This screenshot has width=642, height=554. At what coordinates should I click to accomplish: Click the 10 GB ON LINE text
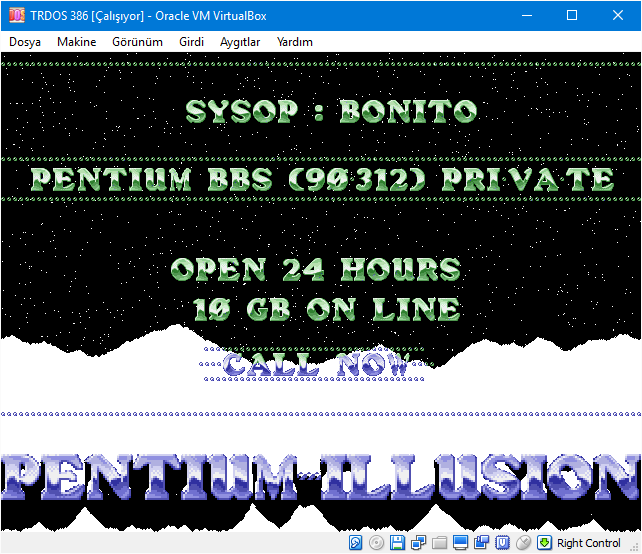pyautogui.click(x=326, y=309)
